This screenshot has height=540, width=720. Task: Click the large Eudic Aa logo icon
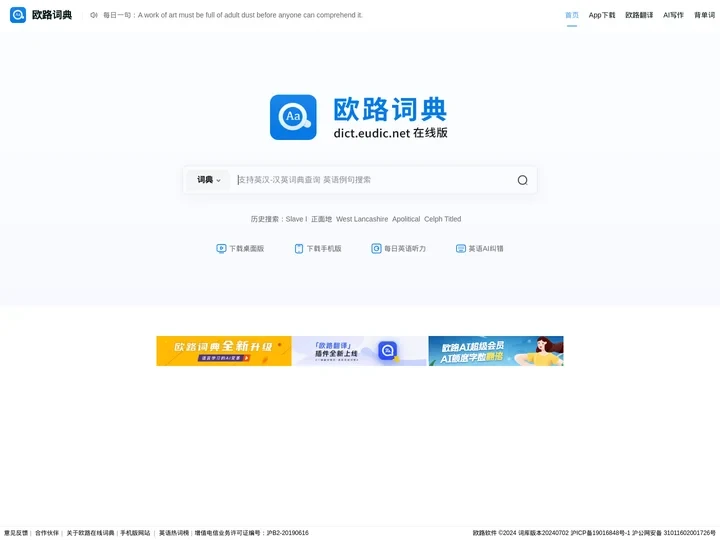pos(293,117)
